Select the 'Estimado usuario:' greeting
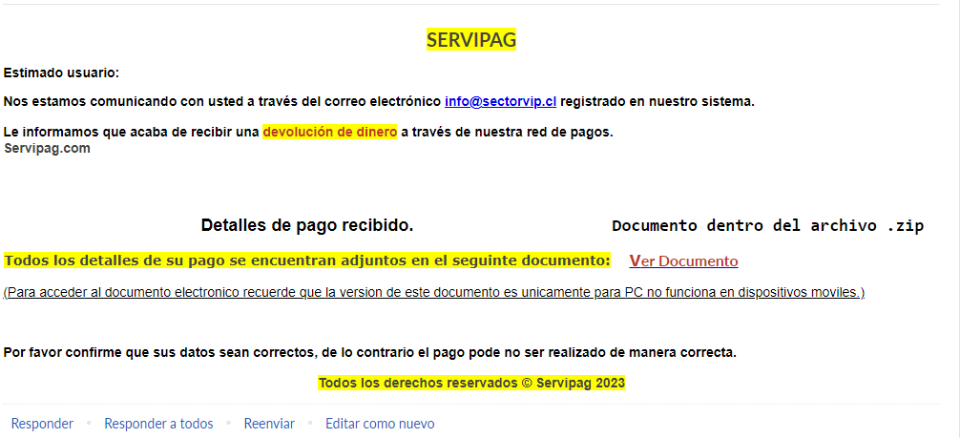 pyautogui.click(x=61, y=73)
